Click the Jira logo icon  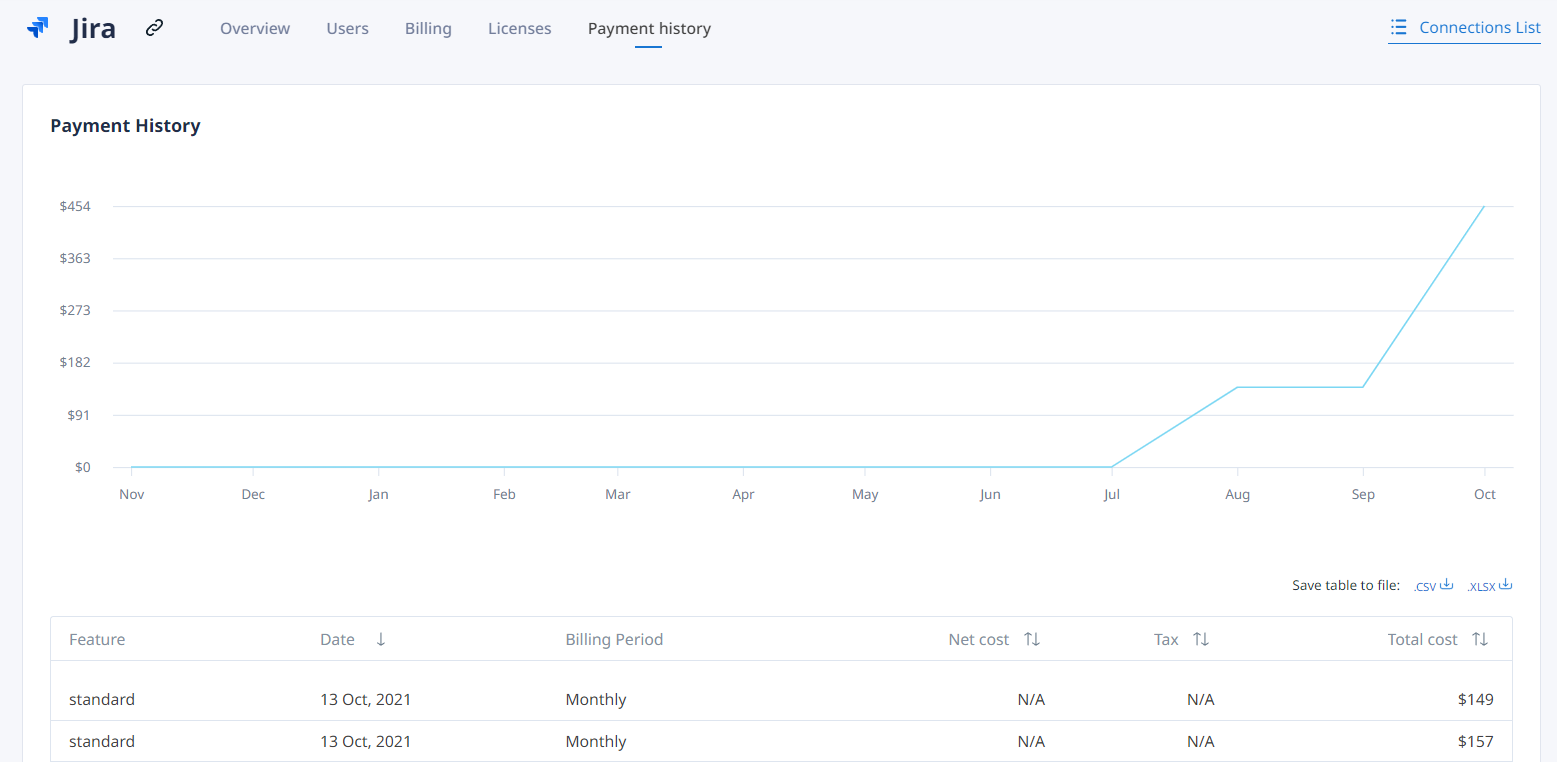(x=38, y=28)
